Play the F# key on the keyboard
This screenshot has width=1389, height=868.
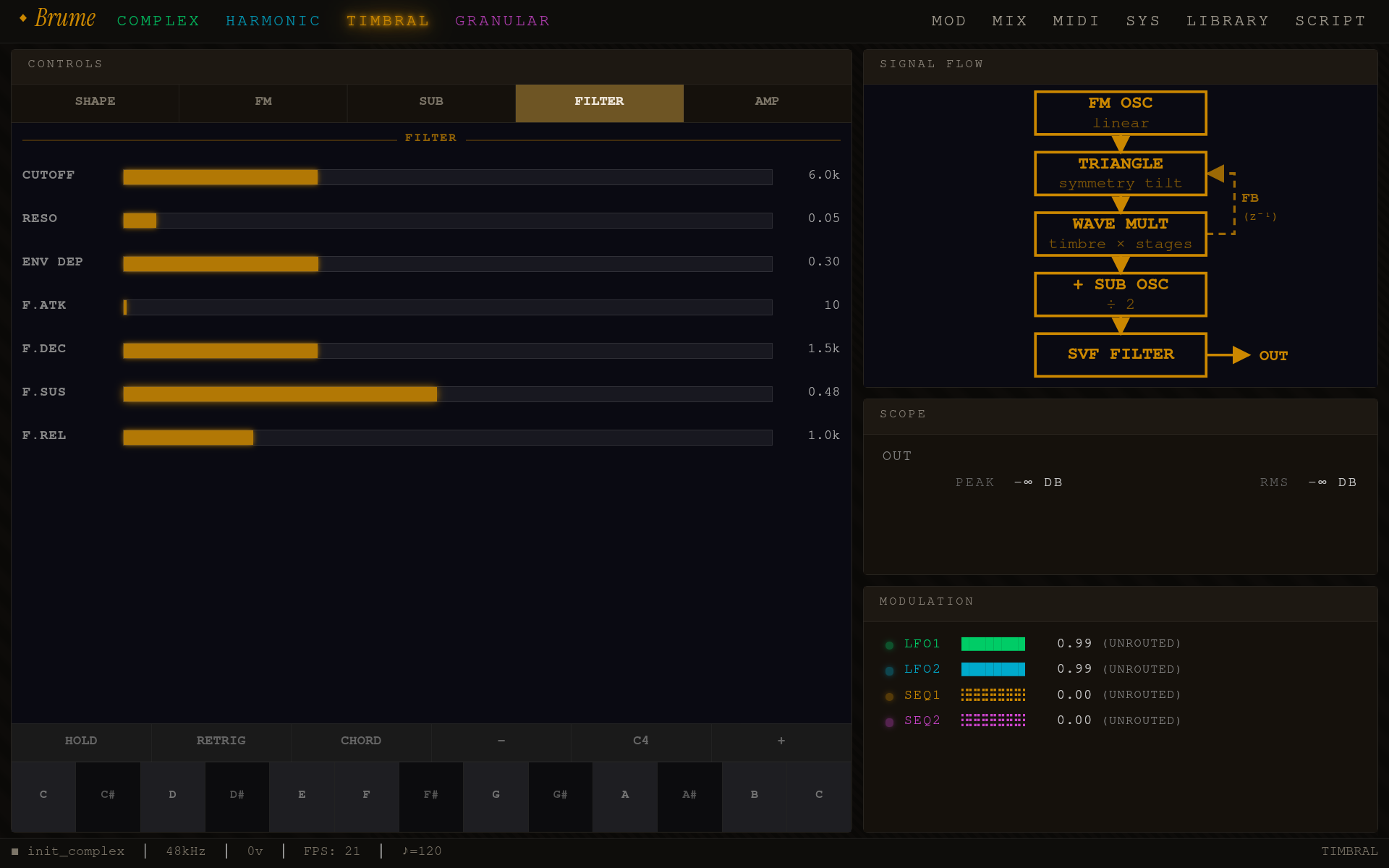pos(430,796)
